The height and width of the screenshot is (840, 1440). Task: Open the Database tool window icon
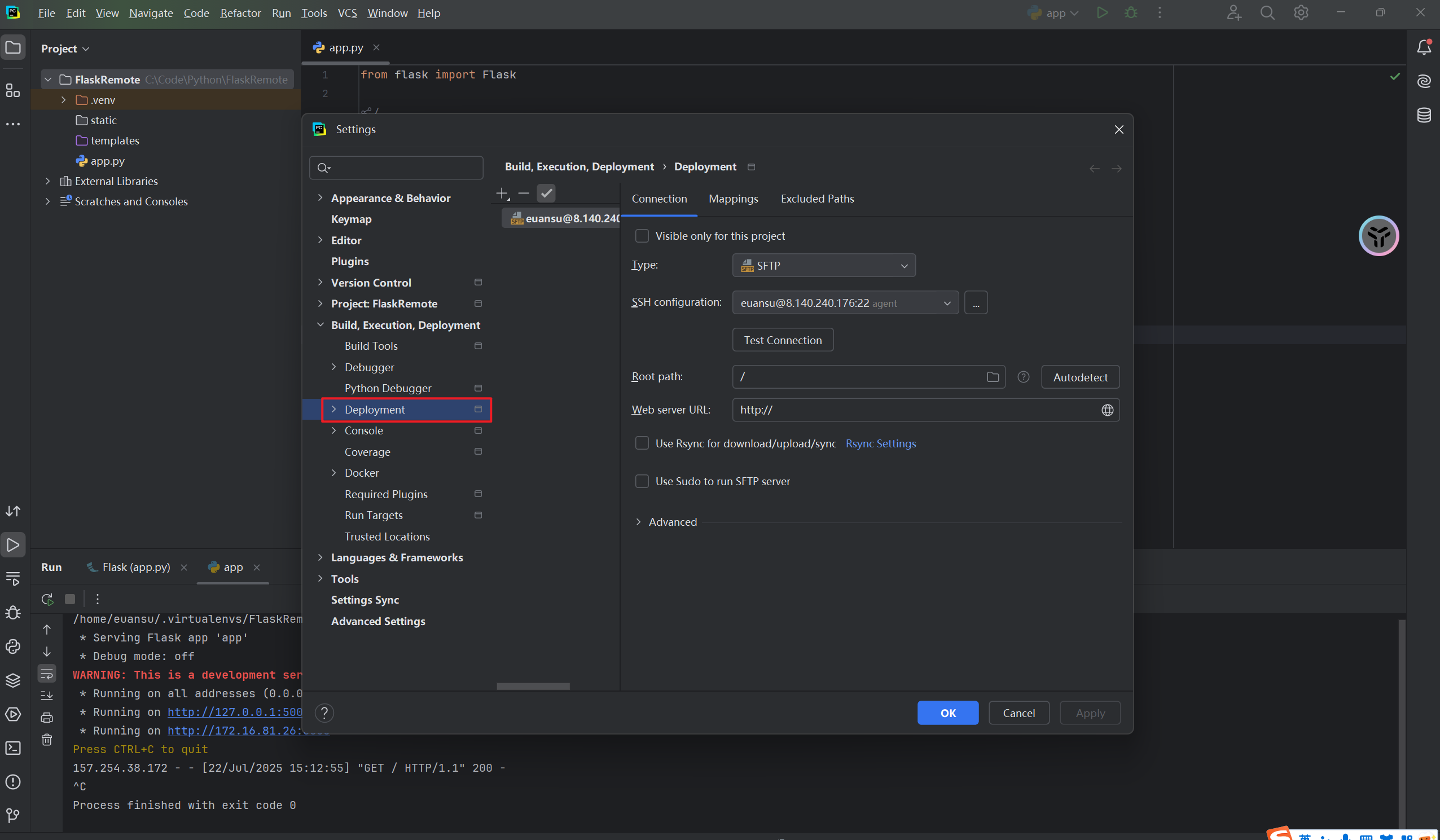[1424, 115]
